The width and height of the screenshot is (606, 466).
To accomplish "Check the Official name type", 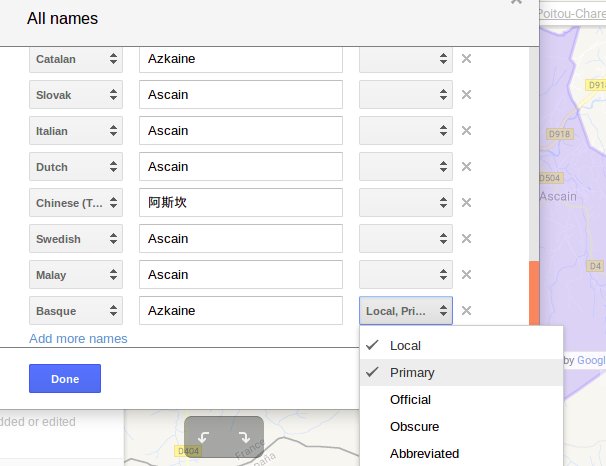I will tap(410, 399).
